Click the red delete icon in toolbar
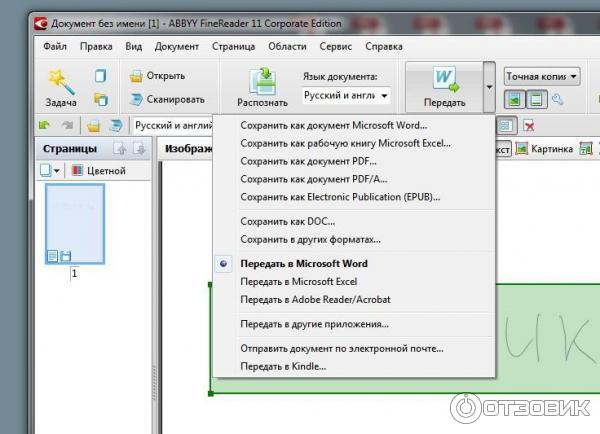Viewport: 600px width, 434px height. 528,125
